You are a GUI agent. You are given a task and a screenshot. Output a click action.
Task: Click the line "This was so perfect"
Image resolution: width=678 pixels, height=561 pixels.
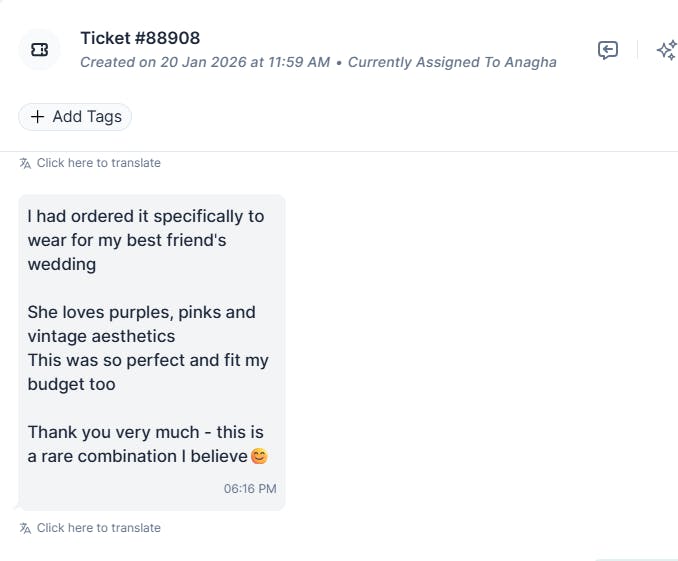148,360
